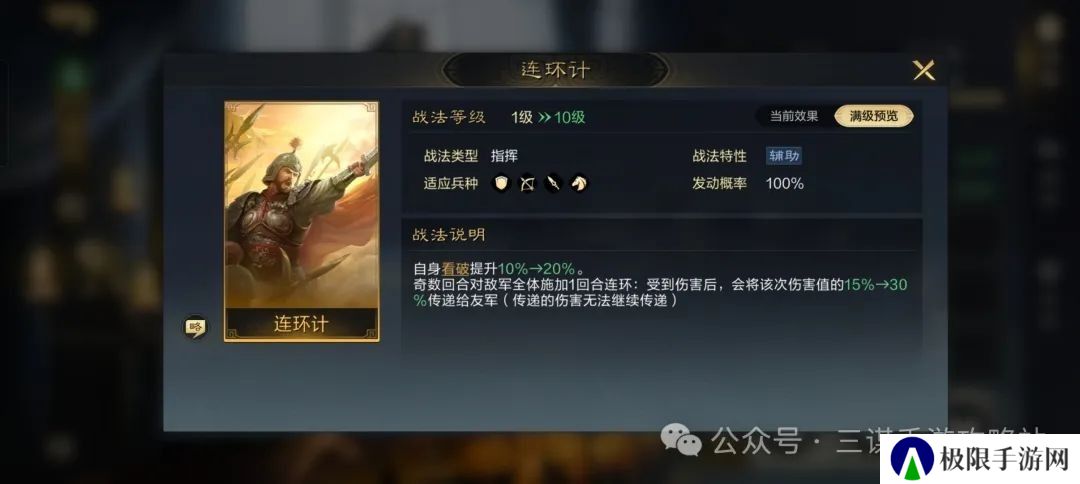
Task: Click the bow archer troop icon
Action: coord(527,184)
